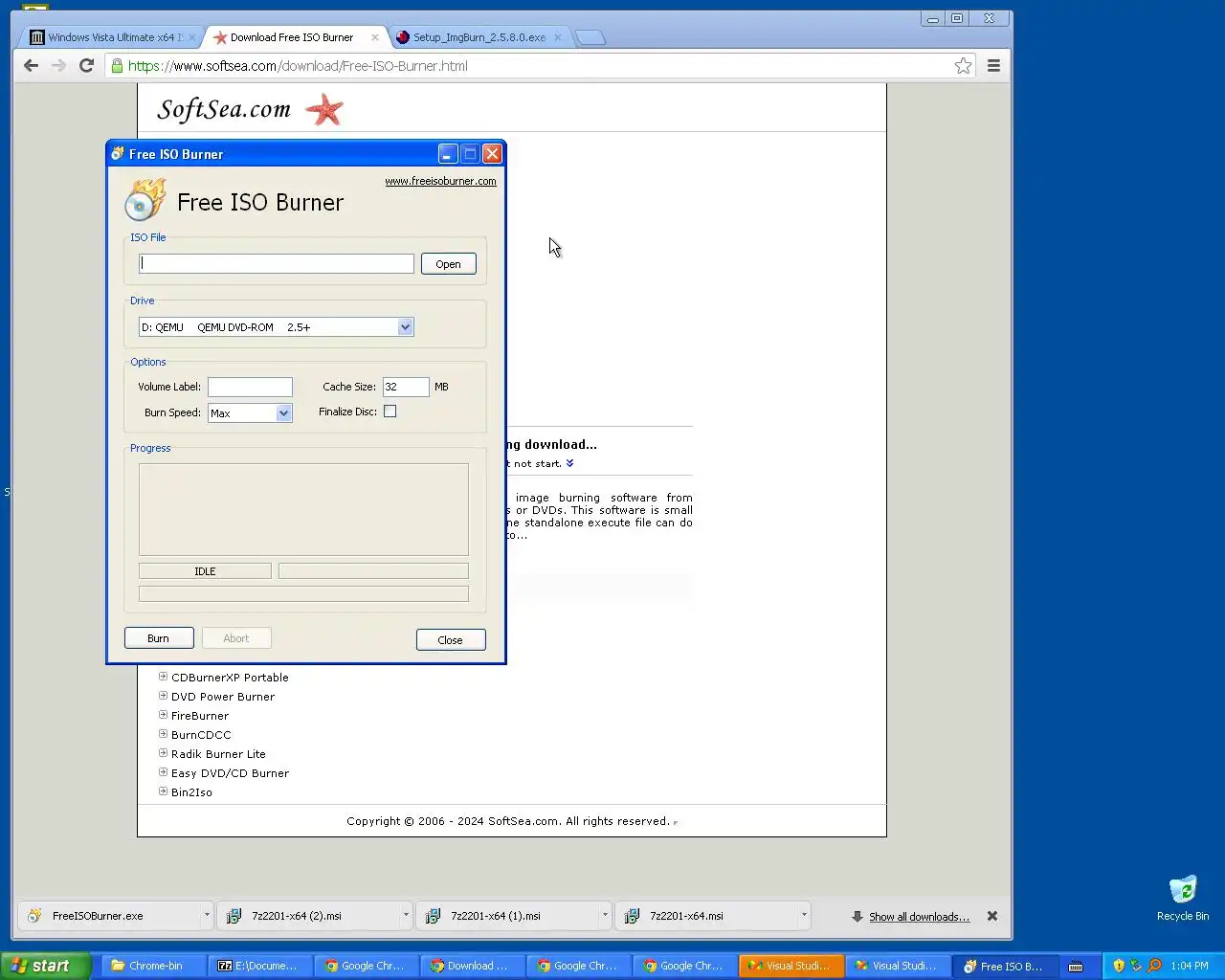
Task: Toggle the Finalize Disc checkbox
Action: tap(390, 412)
